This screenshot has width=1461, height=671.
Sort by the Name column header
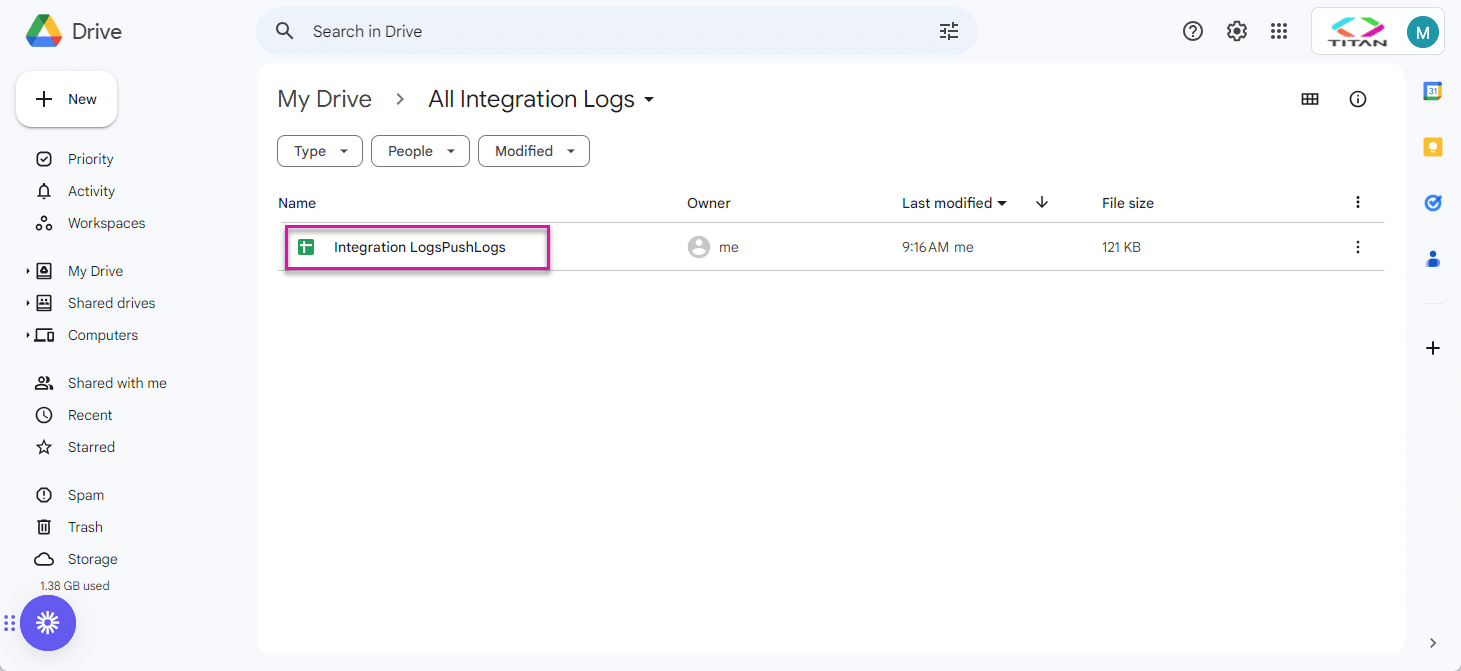tap(297, 203)
